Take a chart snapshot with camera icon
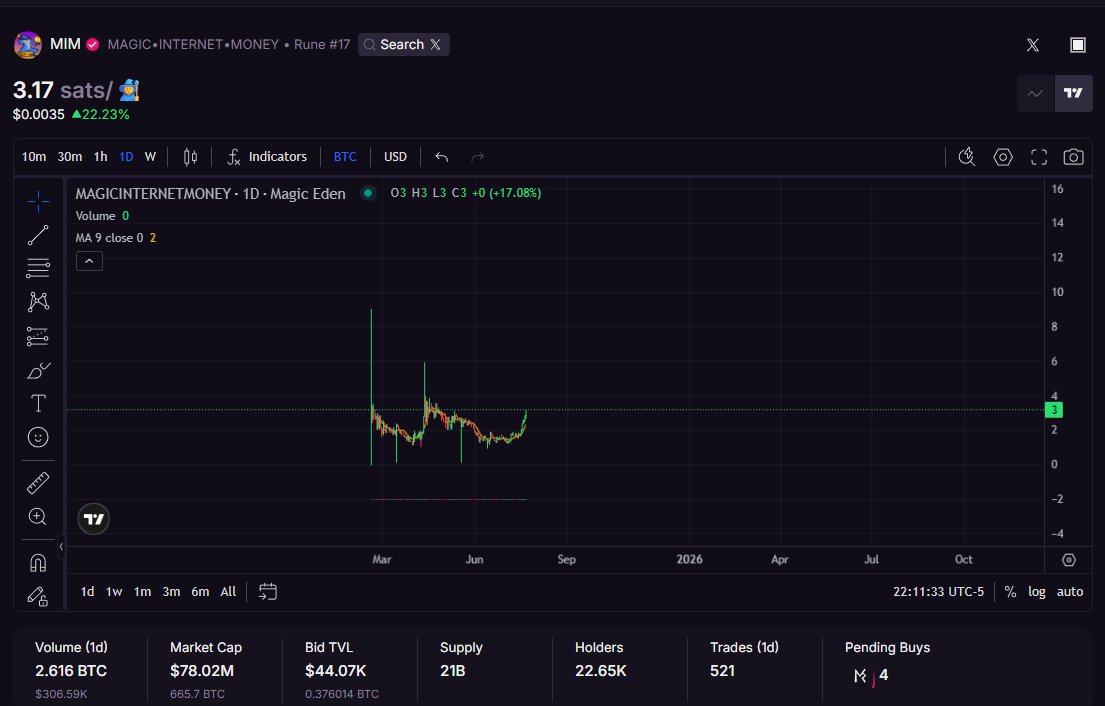The height and width of the screenshot is (706, 1105). tap(1073, 157)
